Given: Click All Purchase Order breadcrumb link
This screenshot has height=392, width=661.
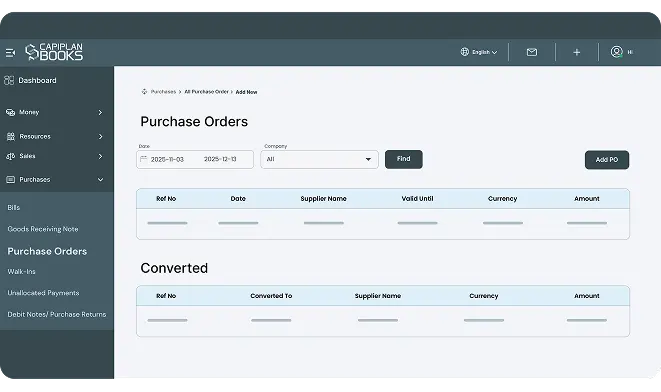Looking at the screenshot, I should pos(206,91).
